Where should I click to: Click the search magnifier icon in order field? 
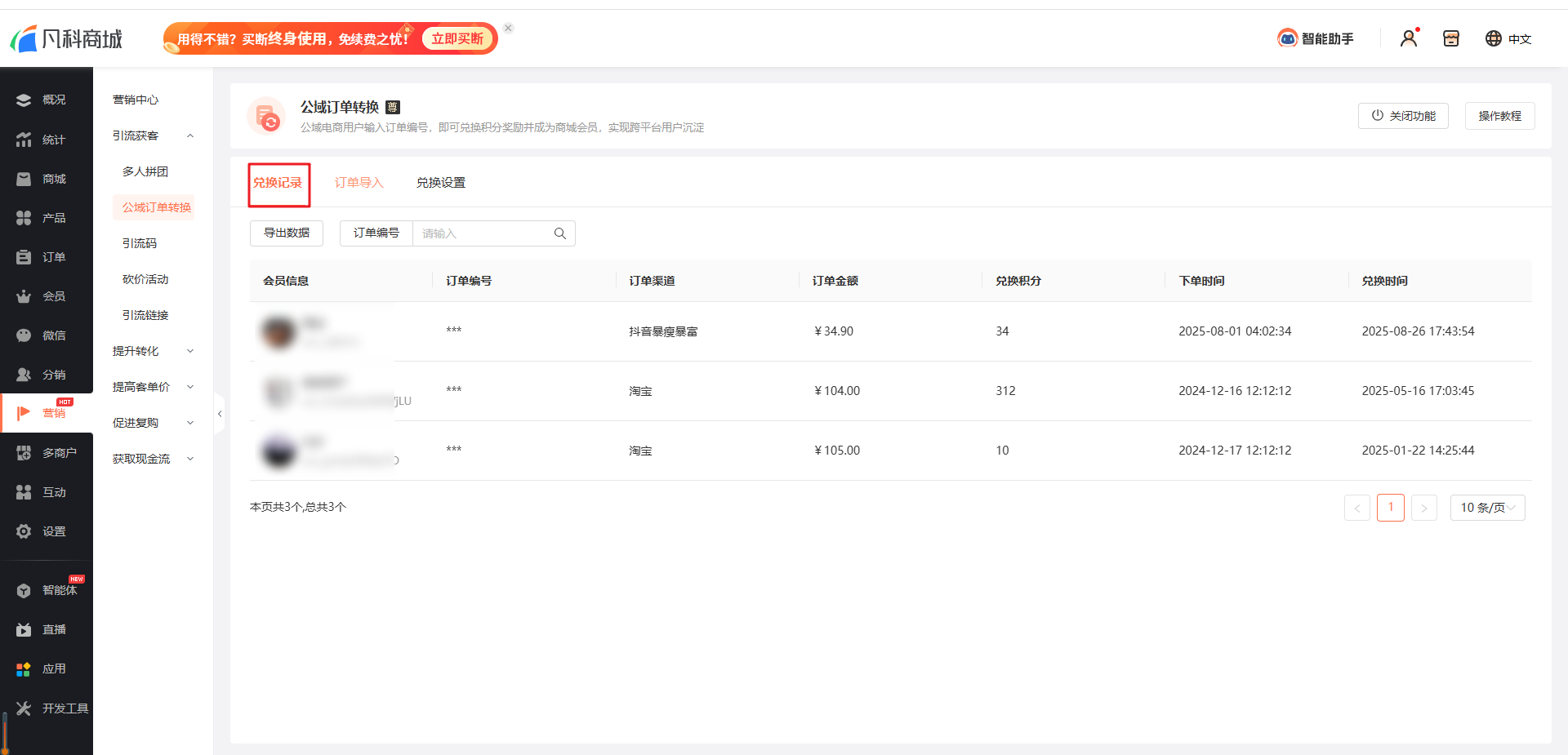[x=559, y=233]
